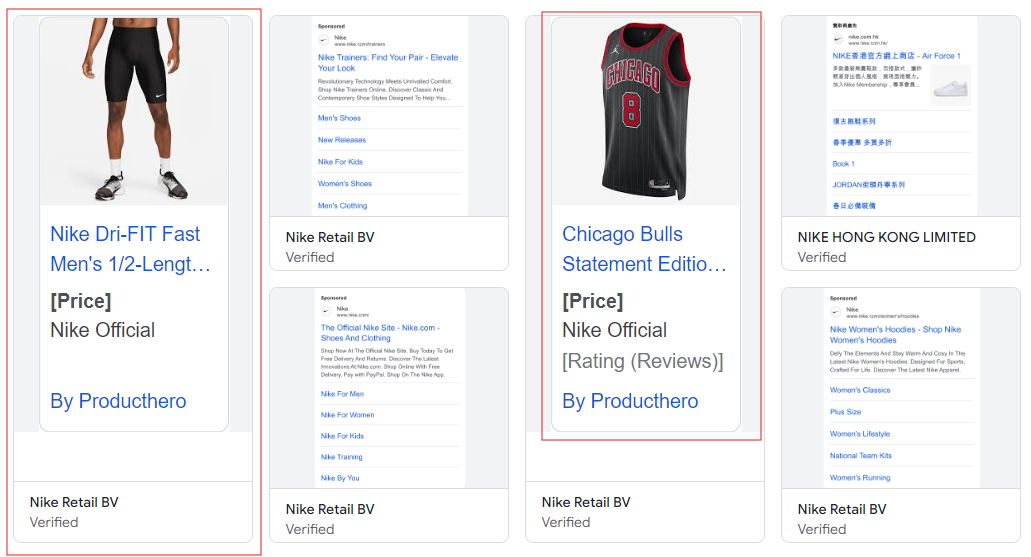Select the Nike By You sitelink
Screen dimensions: 1031x557
point(340,478)
